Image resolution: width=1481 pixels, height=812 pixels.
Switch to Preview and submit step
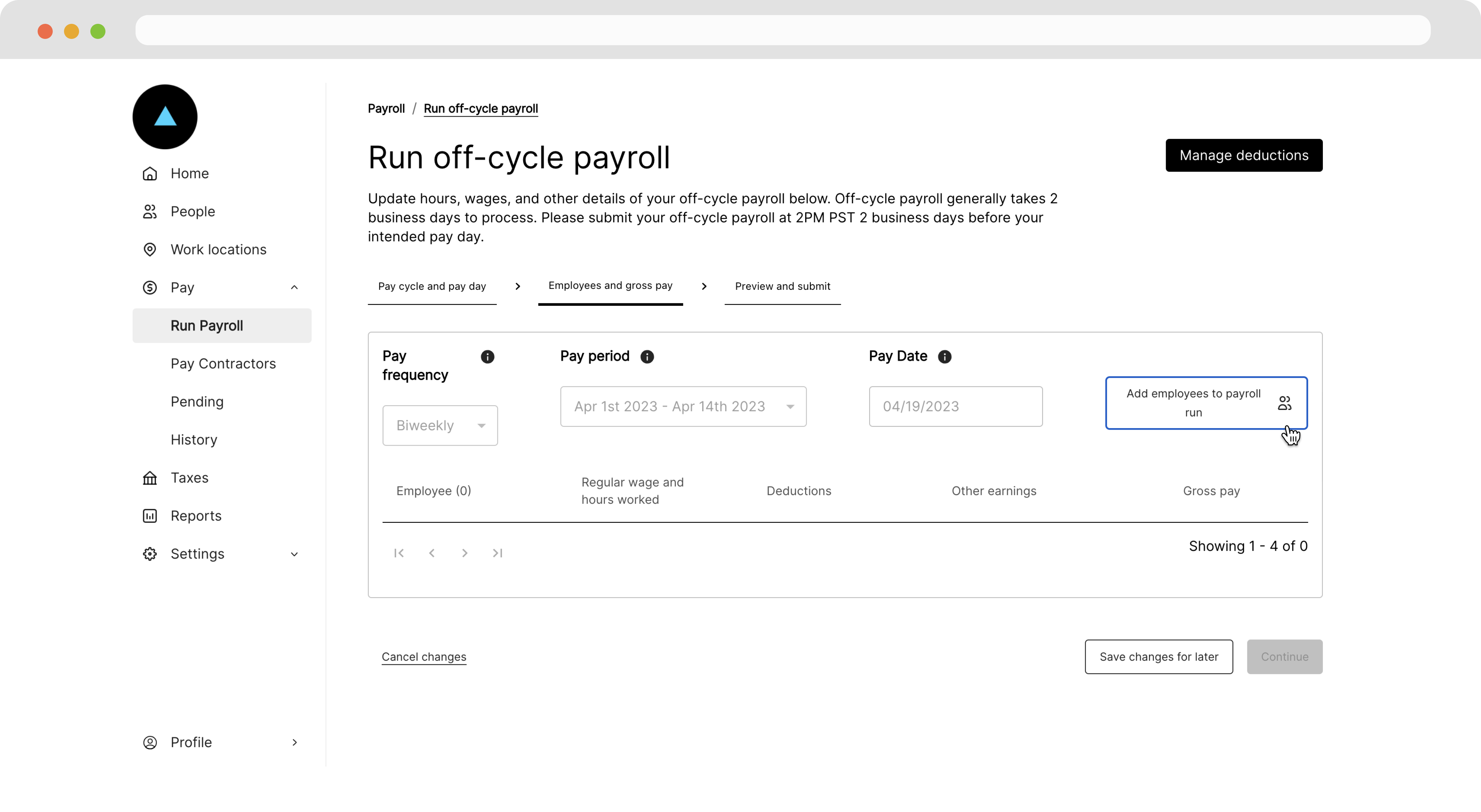[783, 286]
